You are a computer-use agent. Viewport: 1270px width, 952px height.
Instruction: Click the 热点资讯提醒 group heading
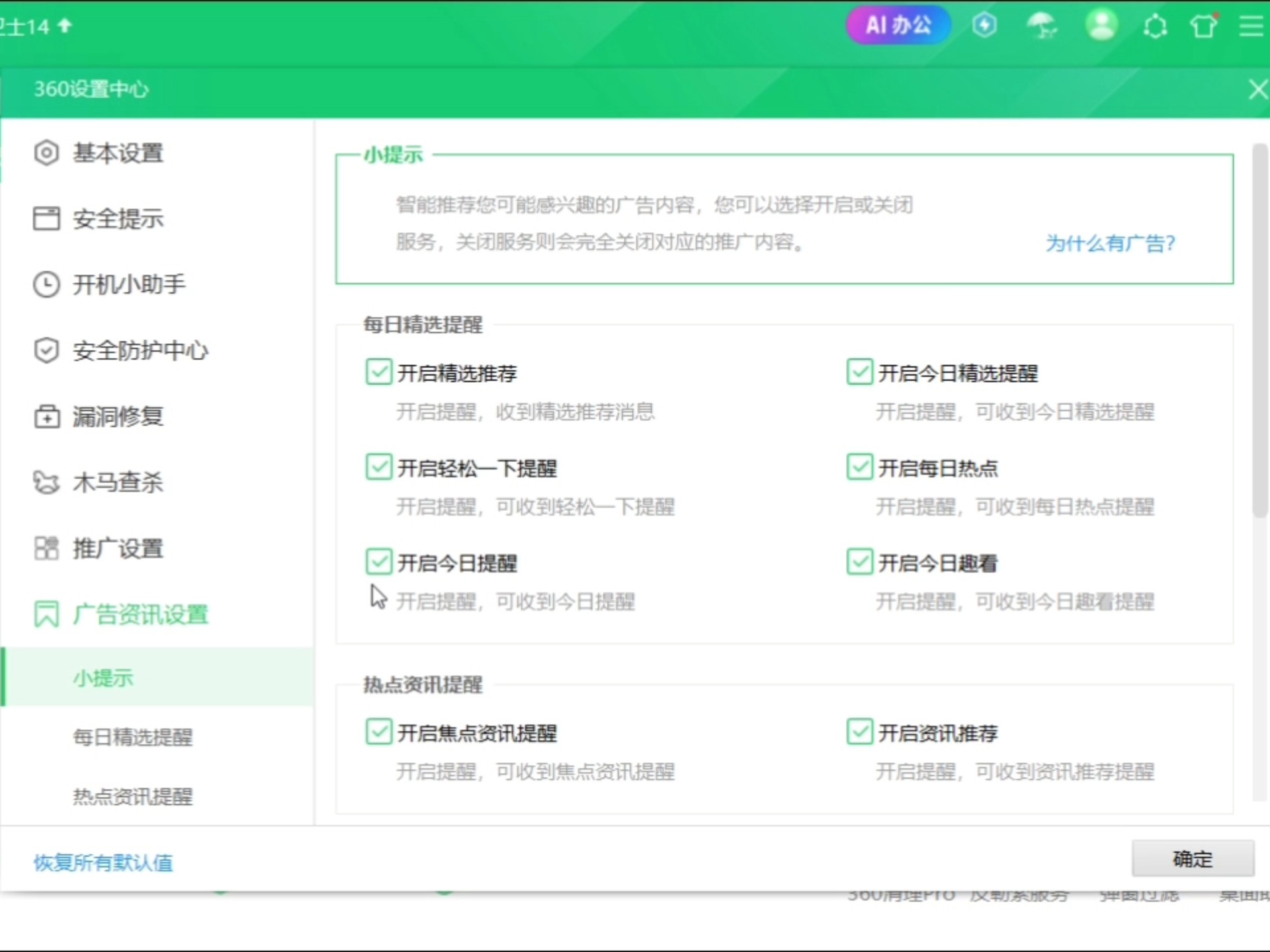pyautogui.click(x=423, y=684)
